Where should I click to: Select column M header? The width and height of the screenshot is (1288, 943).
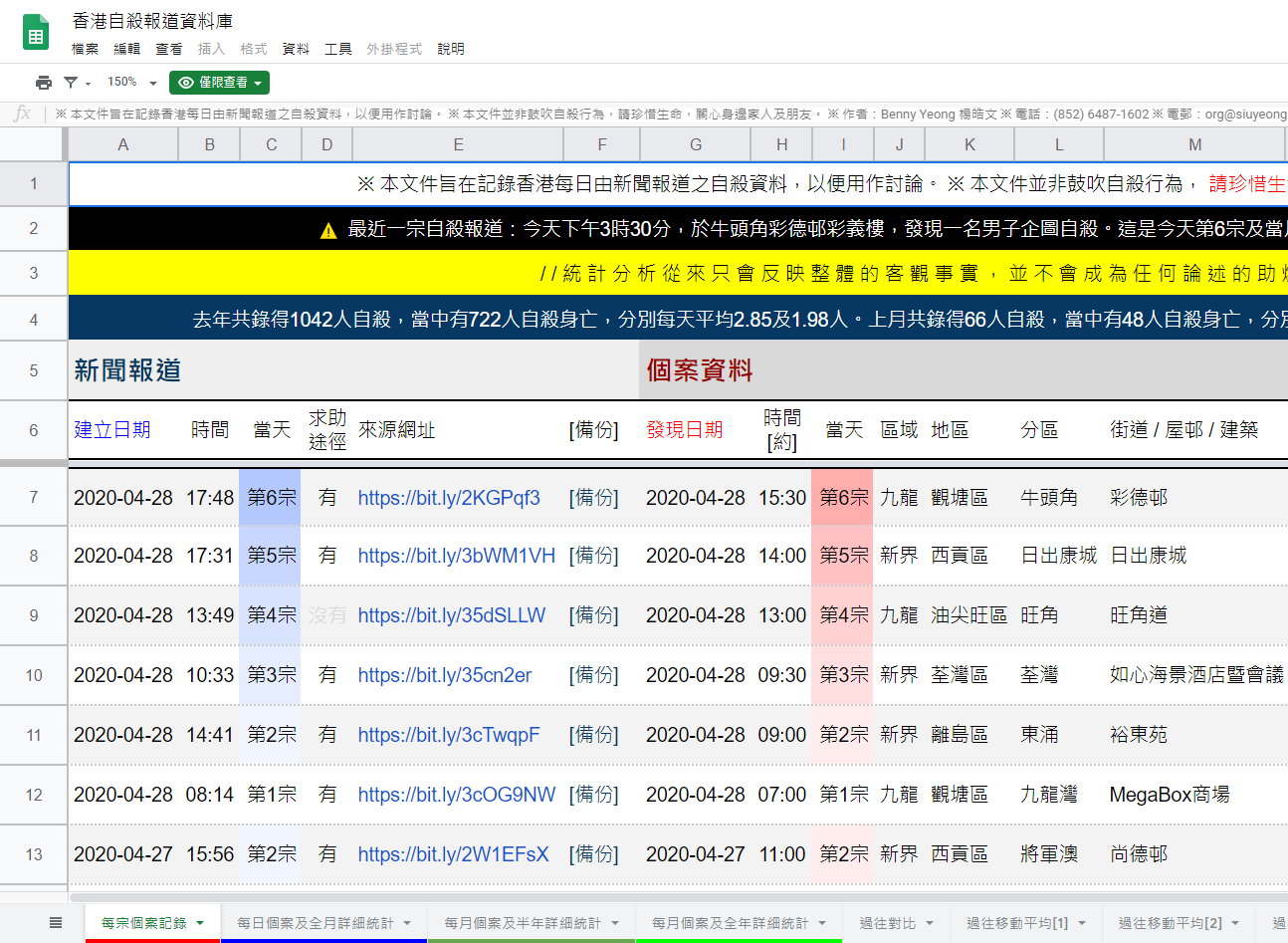[x=1194, y=144]
